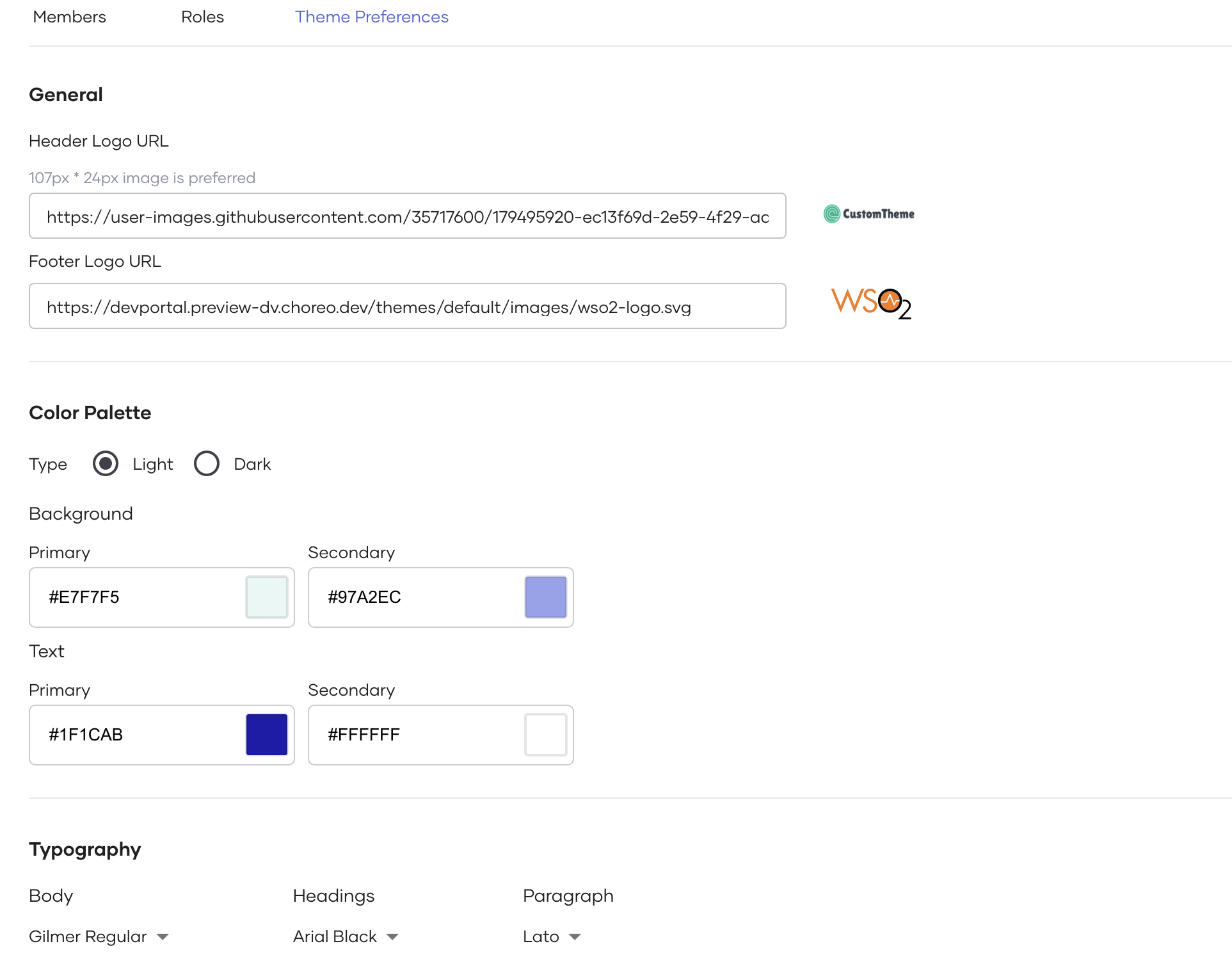The image size is (1232, 976).
Task: Open Body font dropdown Gilmer Regular
Action: pyautogui.click(x=99, y=936)
